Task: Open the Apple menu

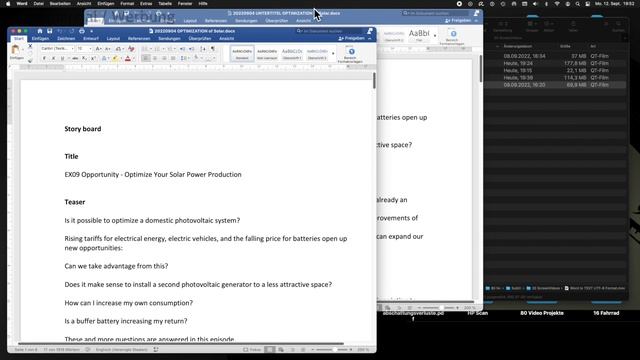Action: click(x=8, y=3)
